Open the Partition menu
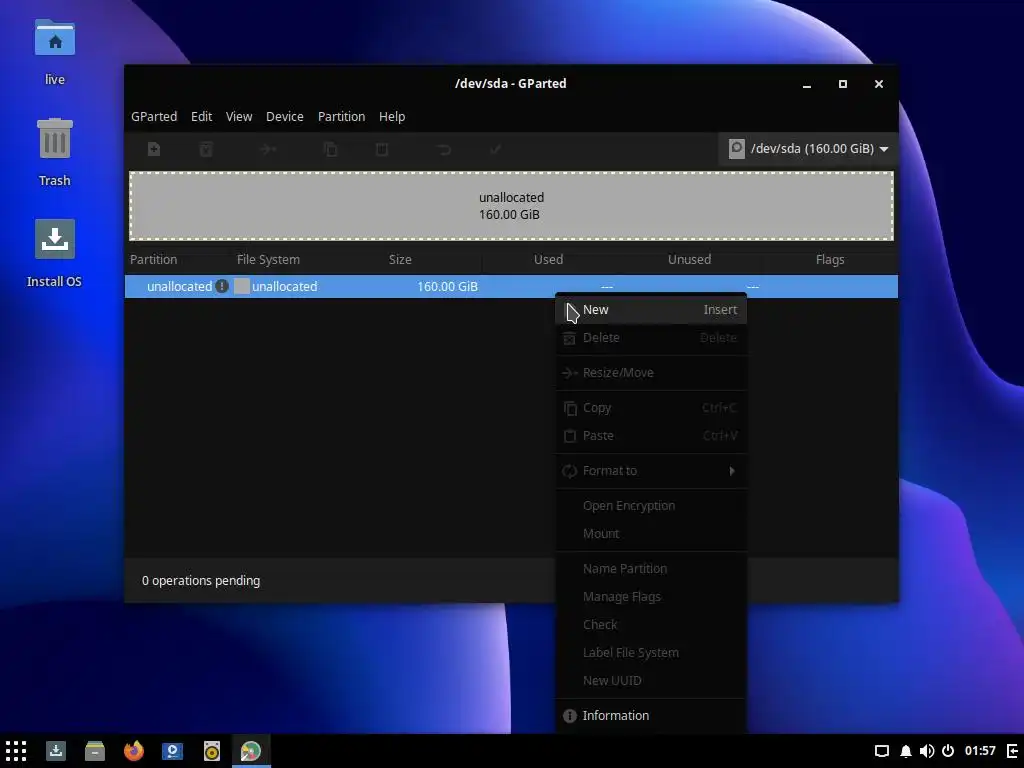Screen dimensions: 1024x768 click(342, 116)
